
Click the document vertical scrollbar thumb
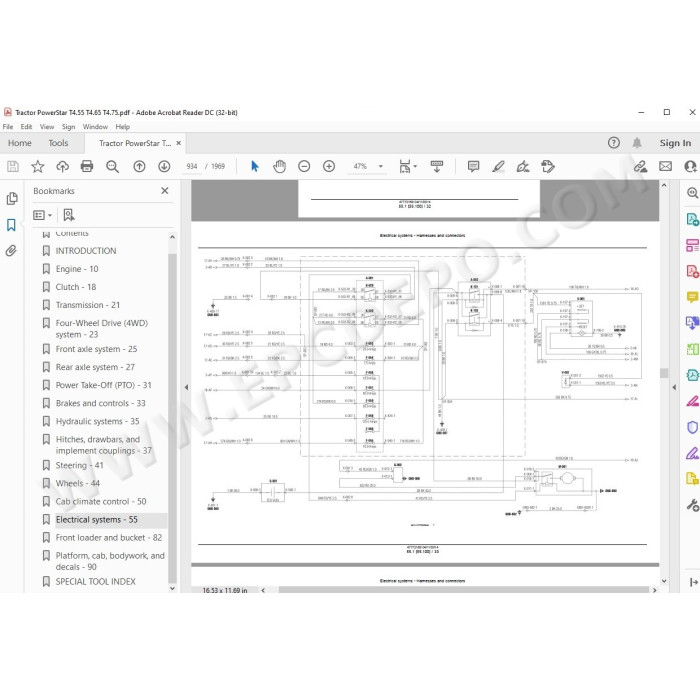(x=664, y=373)
